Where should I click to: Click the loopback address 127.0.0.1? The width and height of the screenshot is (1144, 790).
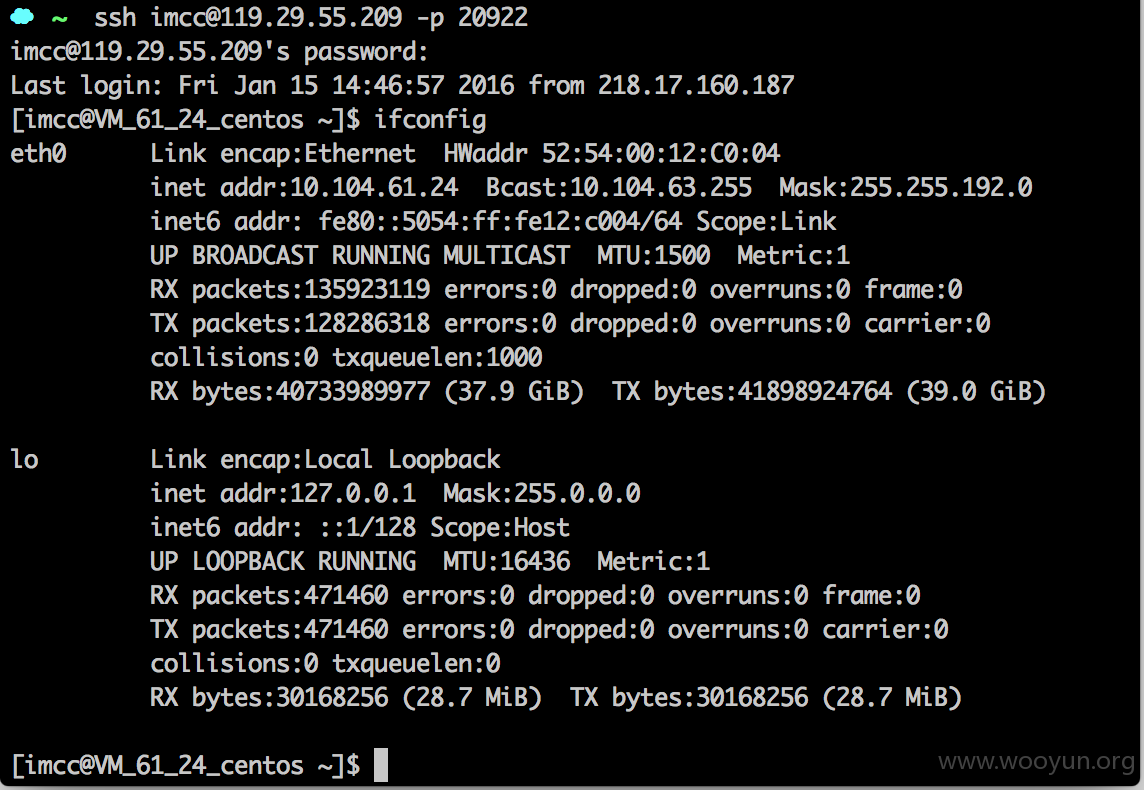point(353,493)
